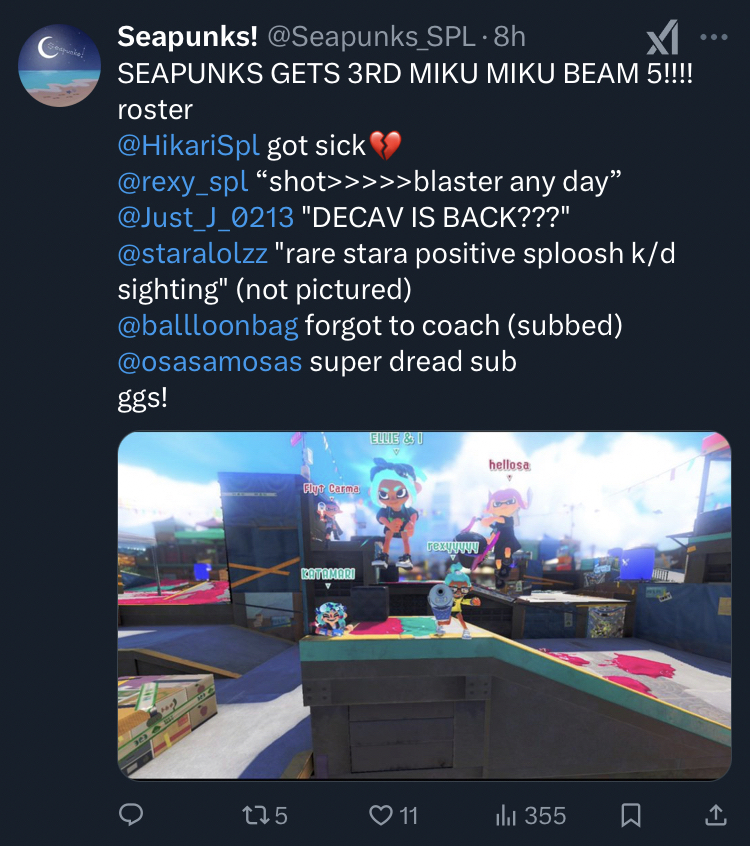
Task: Visit the @Seapunks_SPL handle
Action: click(x=371, y=37)
